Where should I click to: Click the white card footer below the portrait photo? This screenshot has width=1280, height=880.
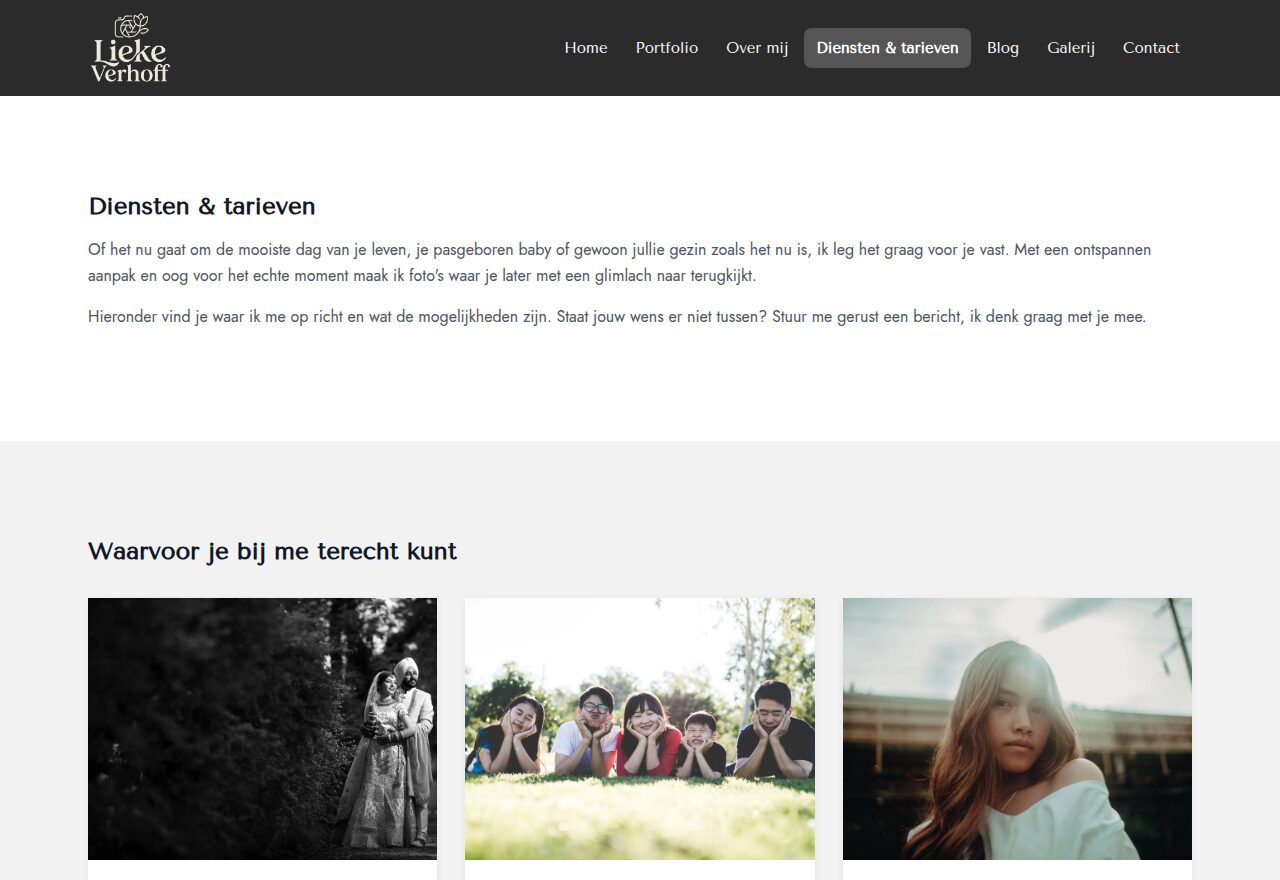click(x=1017, y=870)
